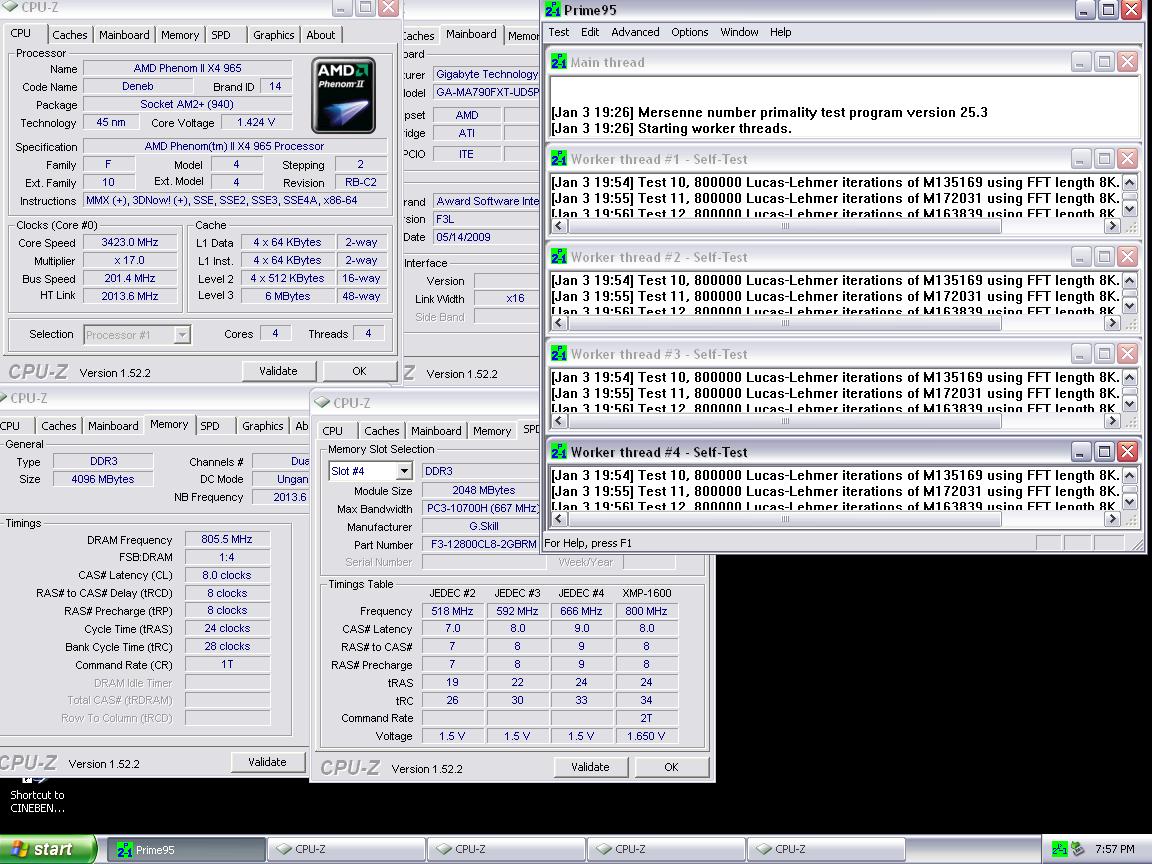
Task: Switch to Graphics tab in top-left CPU-Z
Action: click(x=273, y=35)
